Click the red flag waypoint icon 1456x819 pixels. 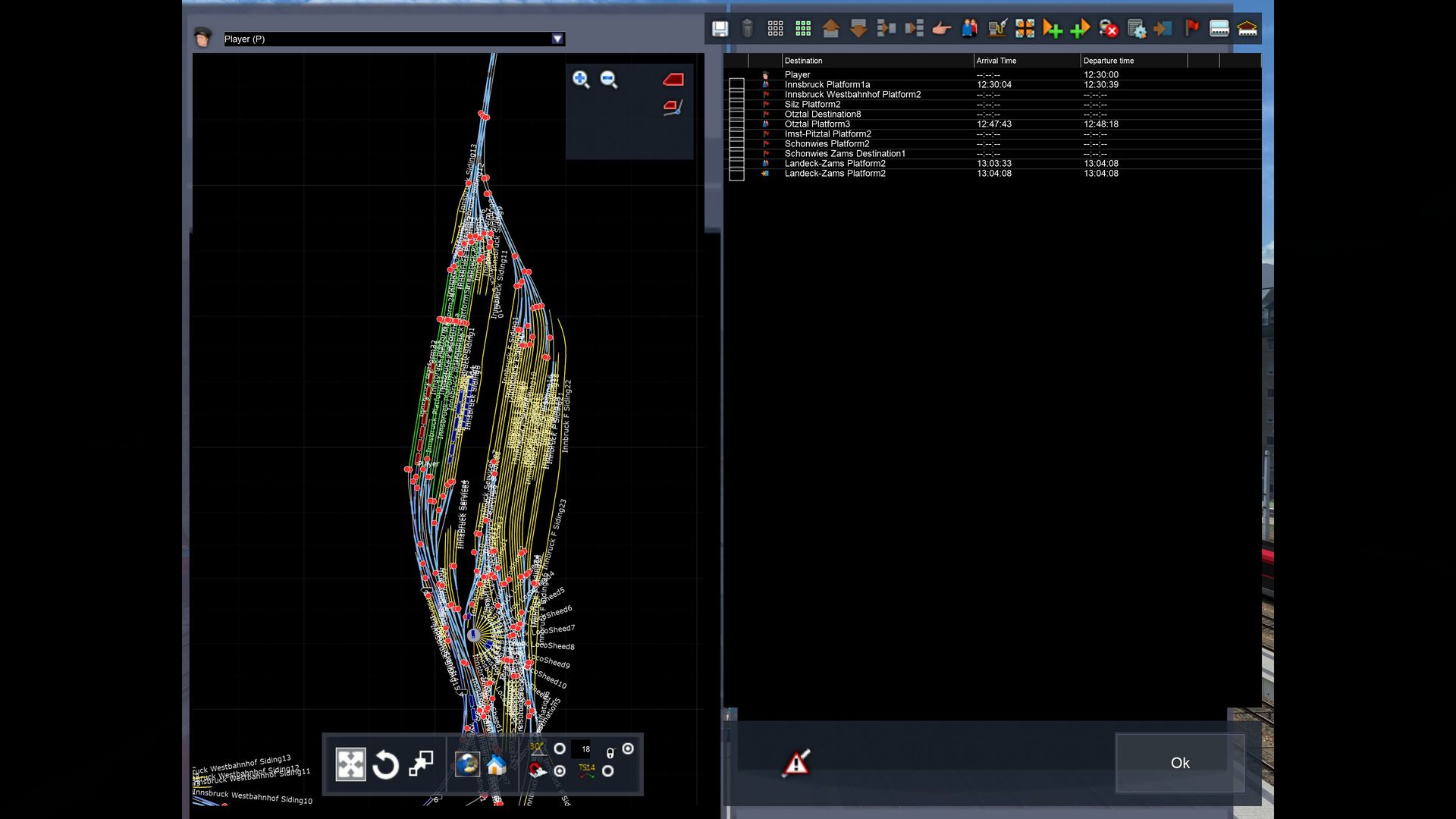point(1191,29)
